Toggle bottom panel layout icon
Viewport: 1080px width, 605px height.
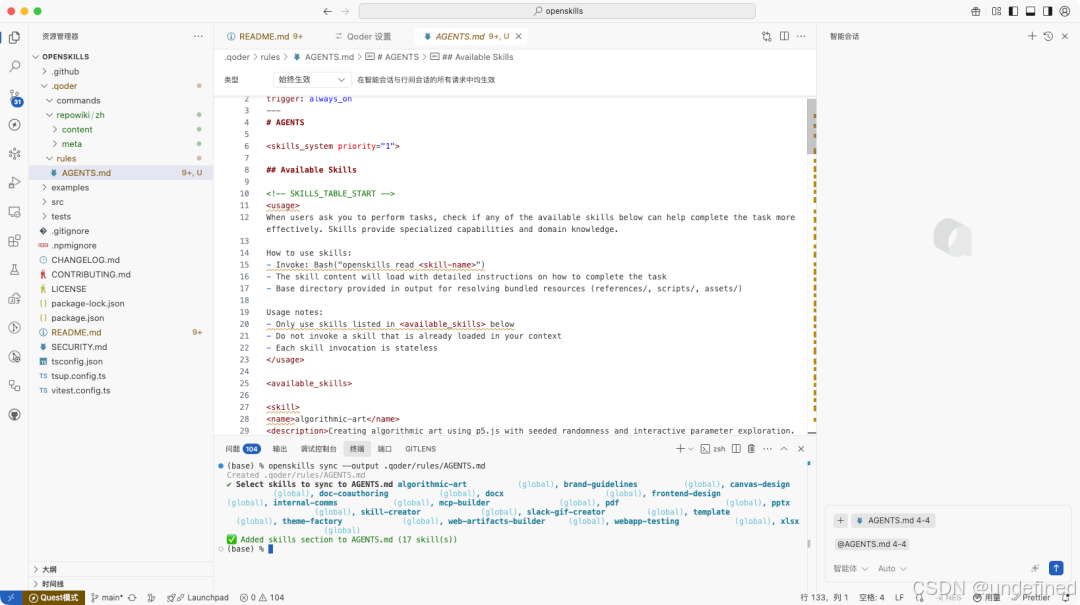pos(1030,11)
